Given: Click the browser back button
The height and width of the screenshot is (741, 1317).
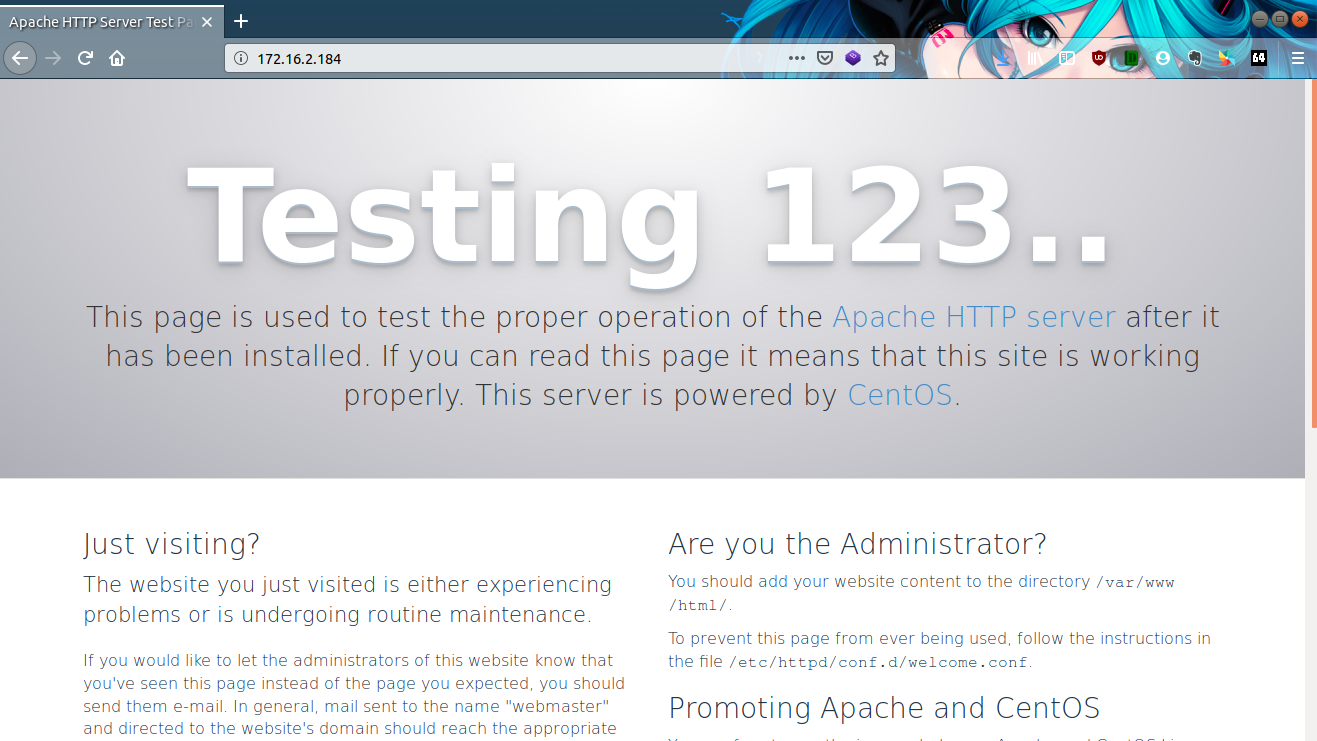Looking at the screenshot, I should [19, 58].
